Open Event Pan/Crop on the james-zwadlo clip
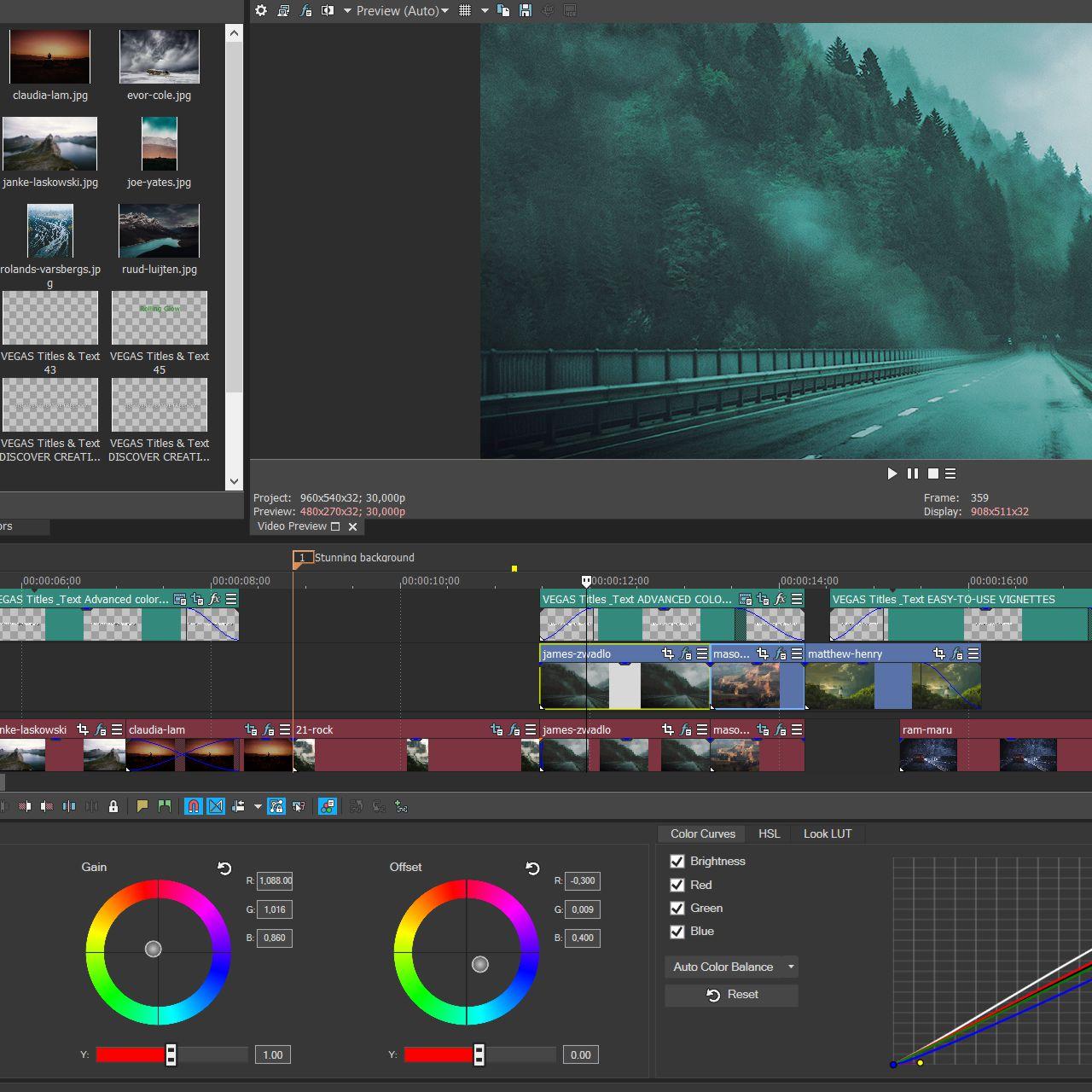Viewport: 1092px width, 1092px height. point(669,653)
